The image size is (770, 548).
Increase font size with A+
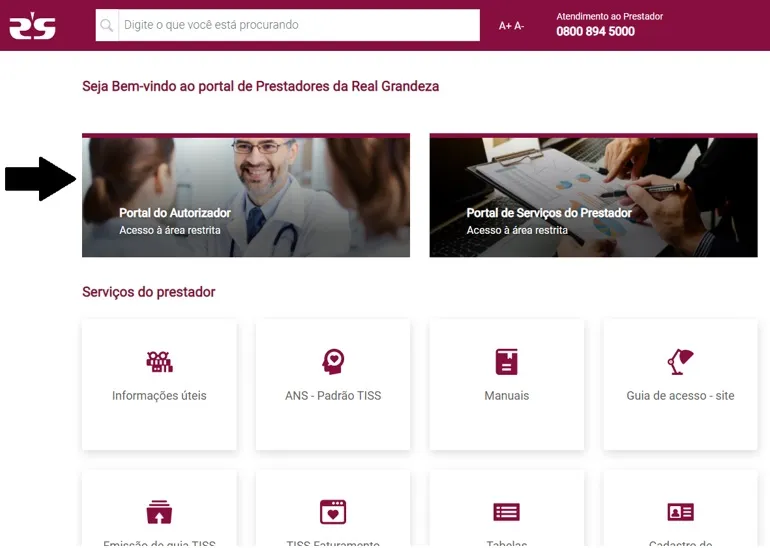(505, 26)
